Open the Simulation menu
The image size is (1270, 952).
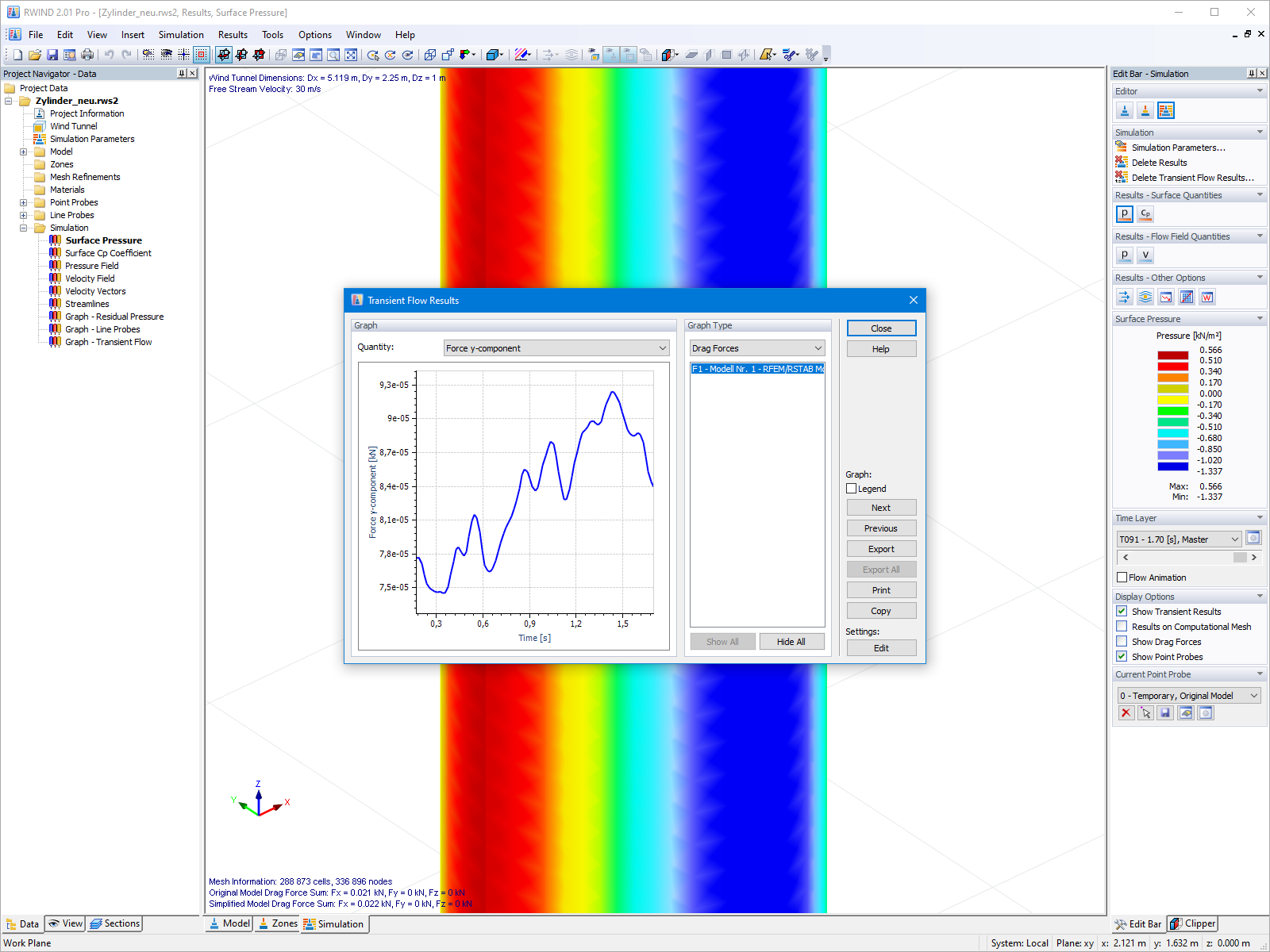coord(181,35)
